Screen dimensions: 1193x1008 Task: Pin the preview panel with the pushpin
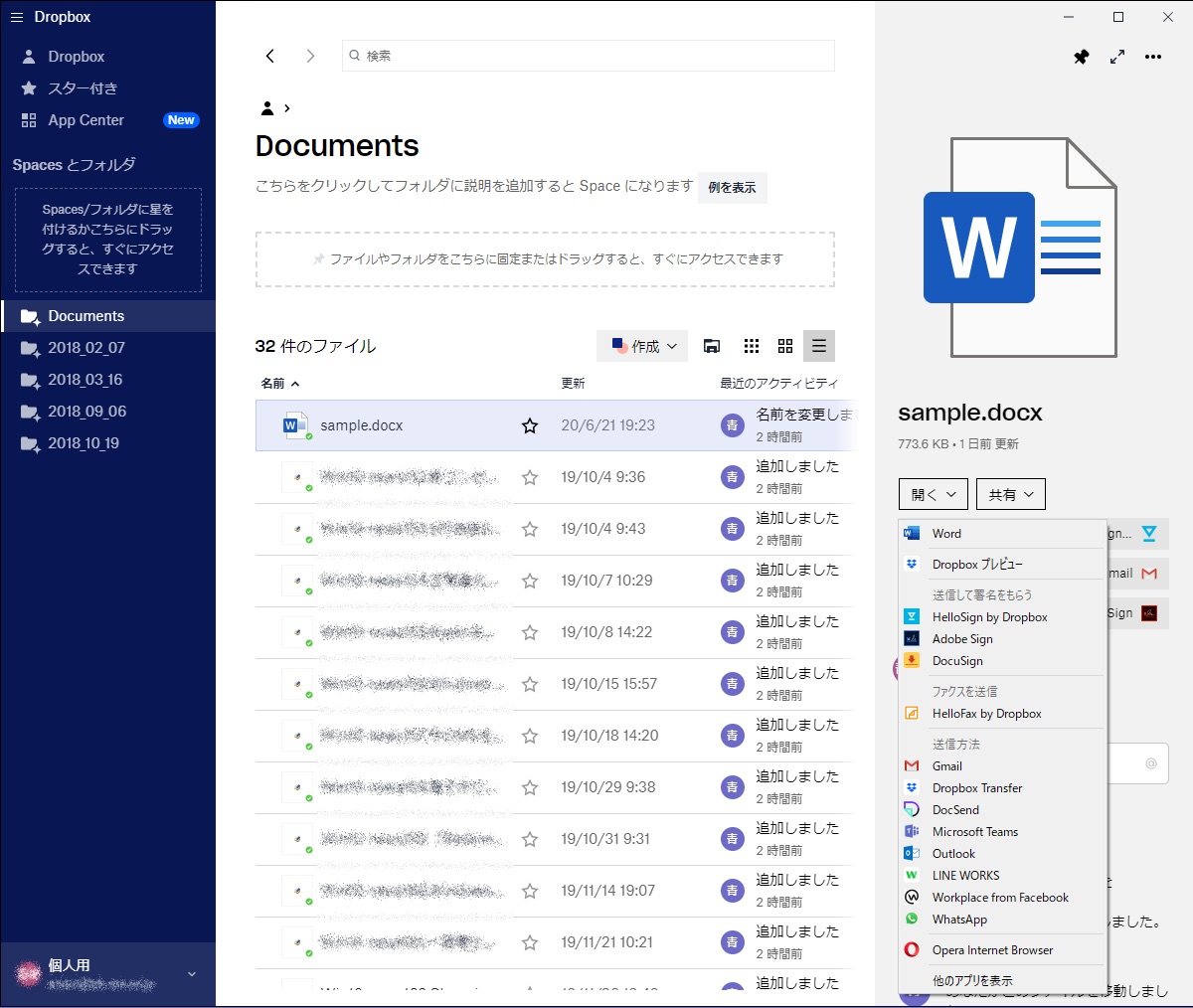tap(1082, 57)
